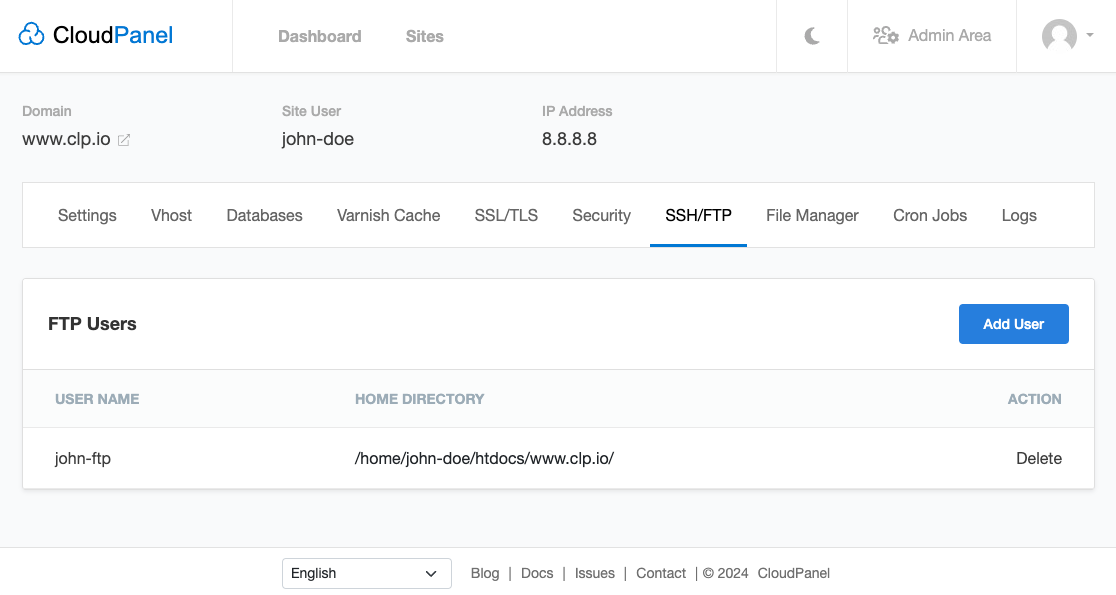Switch to the Vhost tab
1116x595 pixels.
[171, 215]
